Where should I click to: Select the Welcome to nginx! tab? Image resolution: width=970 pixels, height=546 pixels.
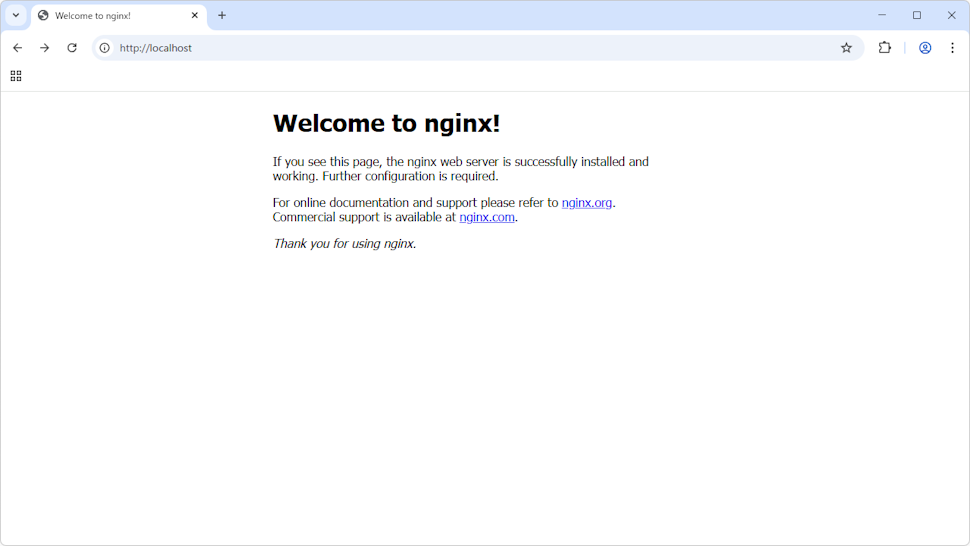click(x=119, y=15)
